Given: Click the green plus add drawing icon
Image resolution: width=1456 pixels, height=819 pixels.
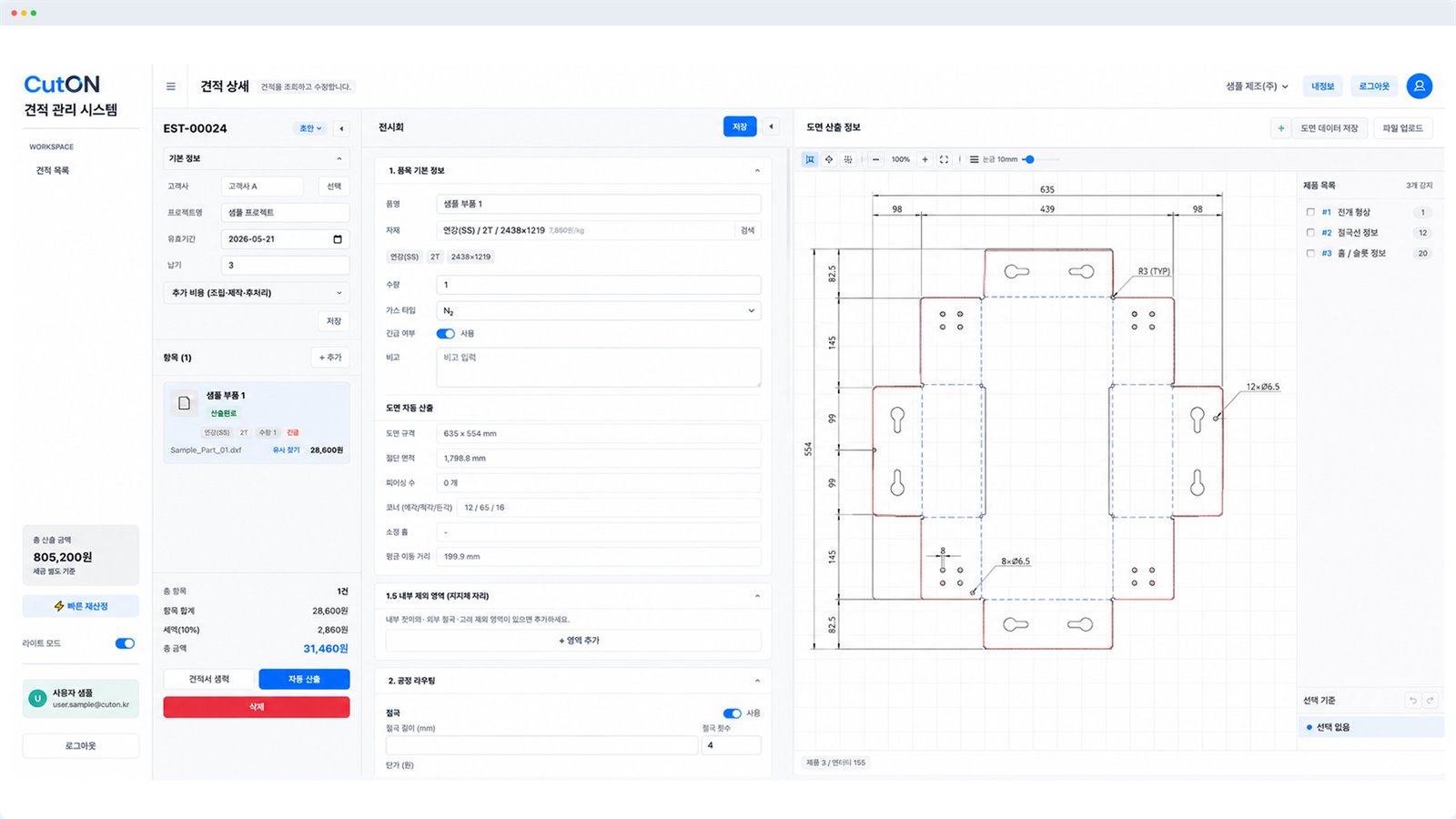Looking at the screenshot, I should coord(1280,128).
